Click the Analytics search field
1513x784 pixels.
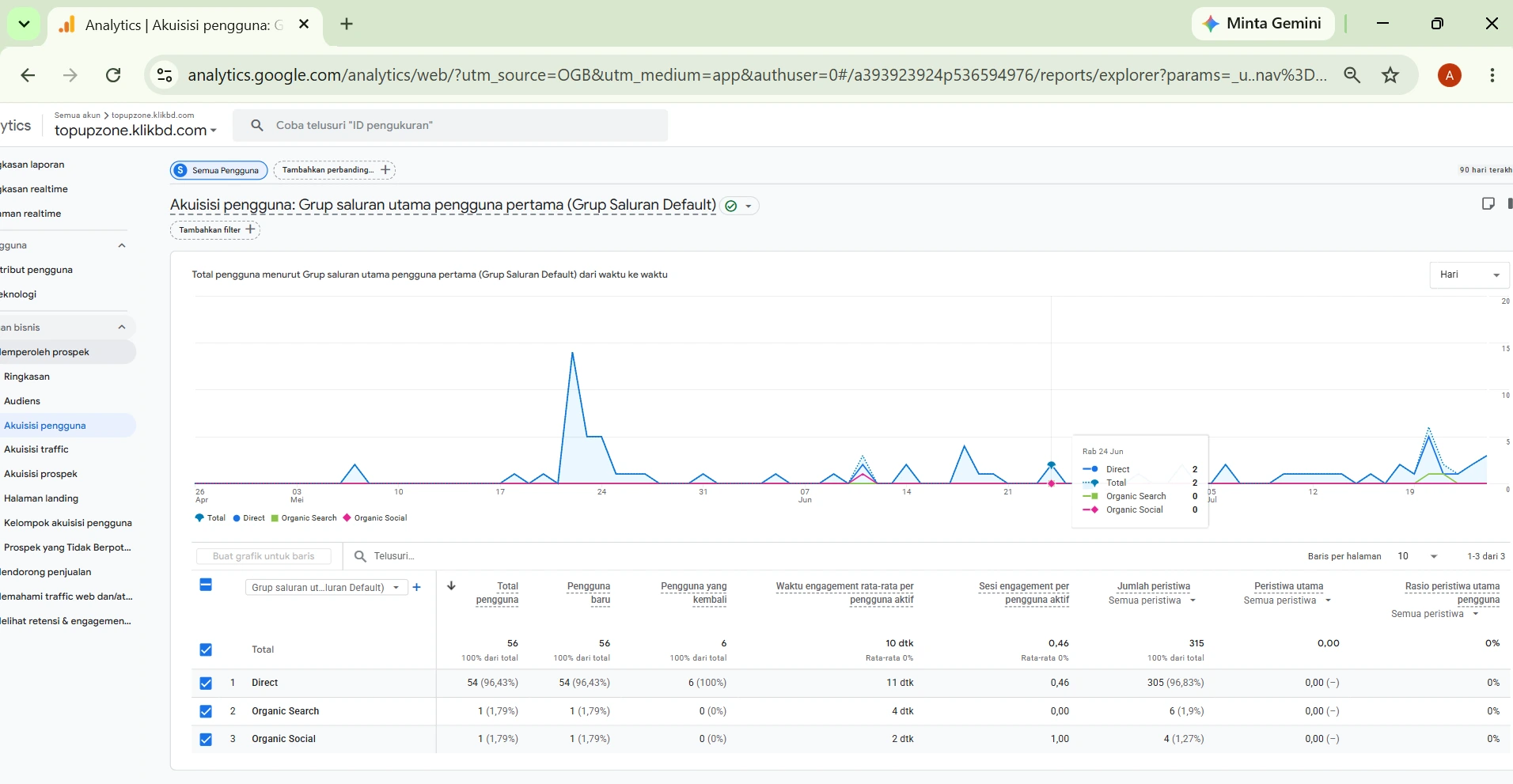(x=455, y=125)
